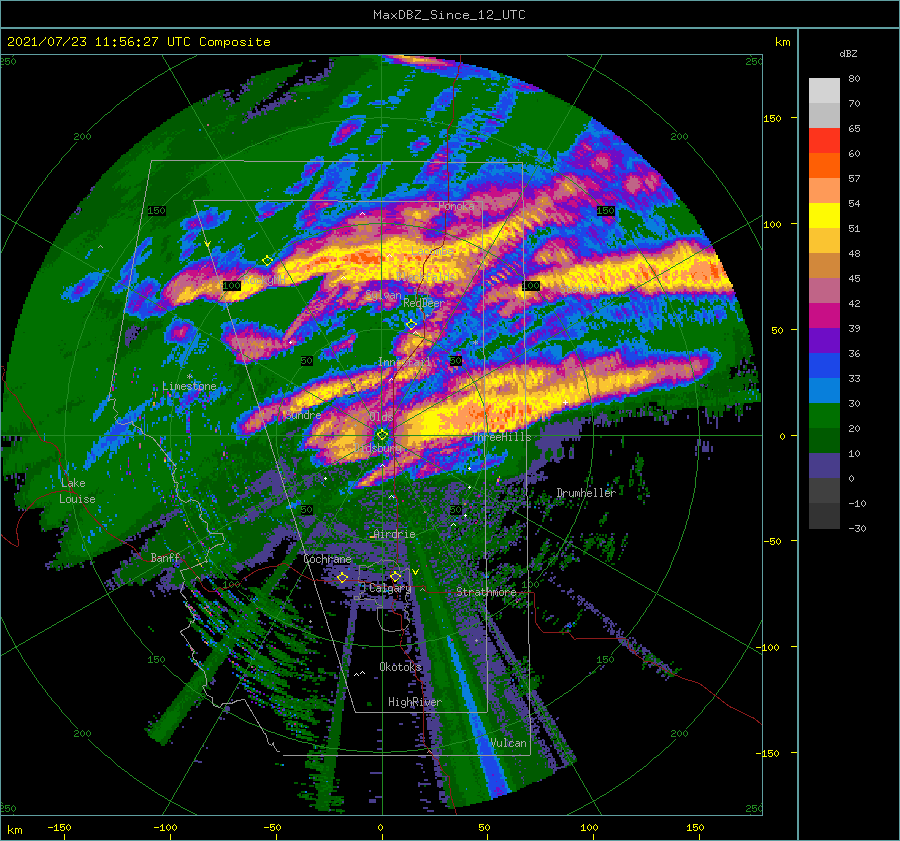
Task: Click the Strathmore city label
Action: [486, 592]
